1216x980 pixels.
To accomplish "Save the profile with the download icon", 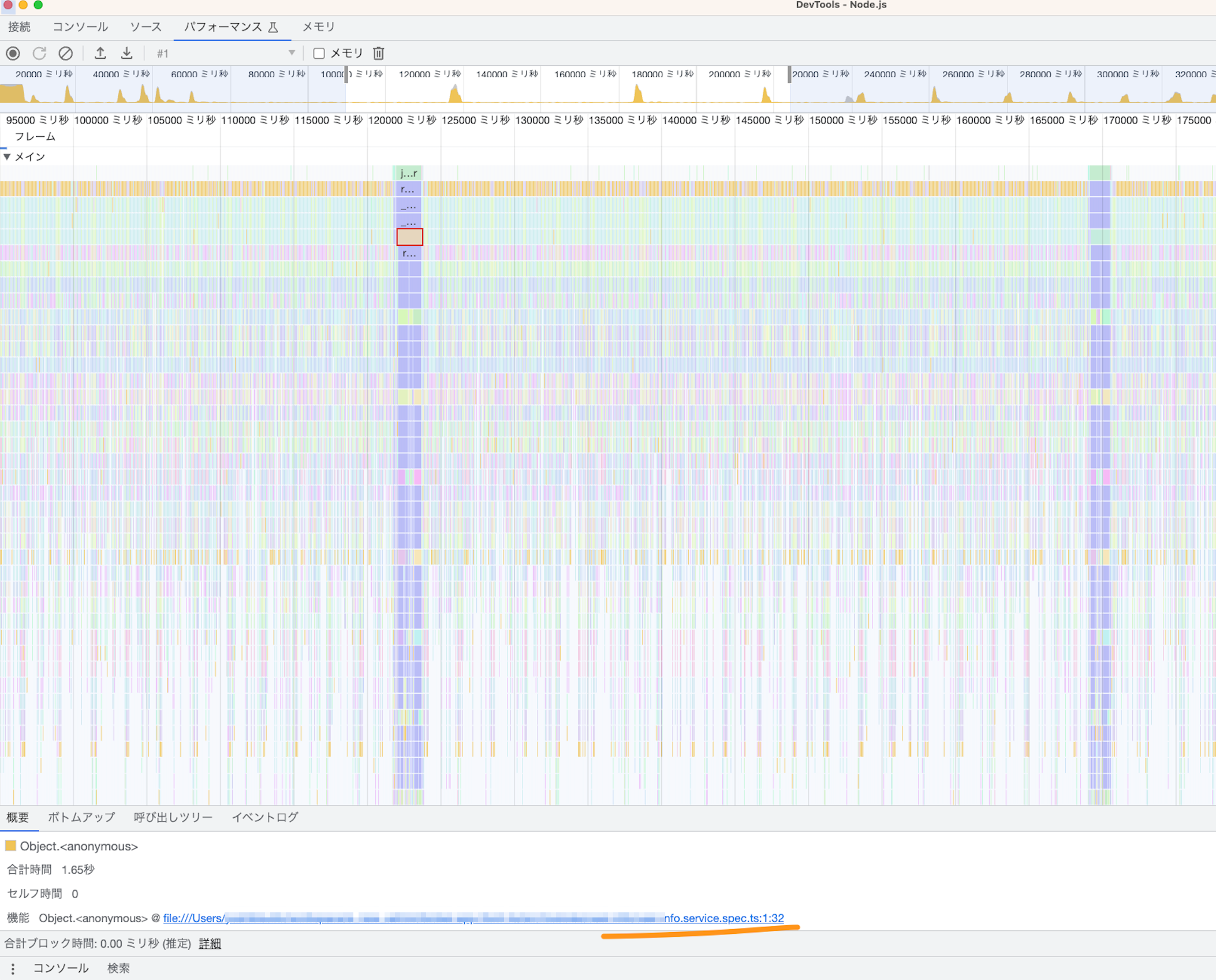I will (126, 53).
